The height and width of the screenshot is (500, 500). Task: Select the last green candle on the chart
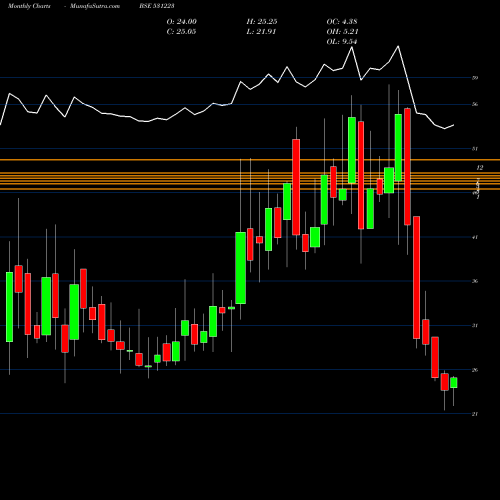pyautogui.click(x=454, y=383)
